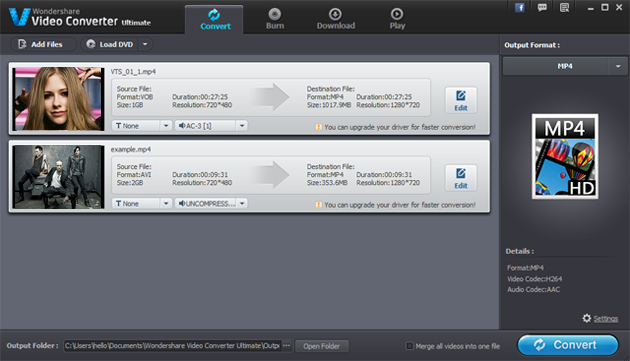Minimize the Video Converter window
The image size is (630, 361).
(x=590, y=8)
